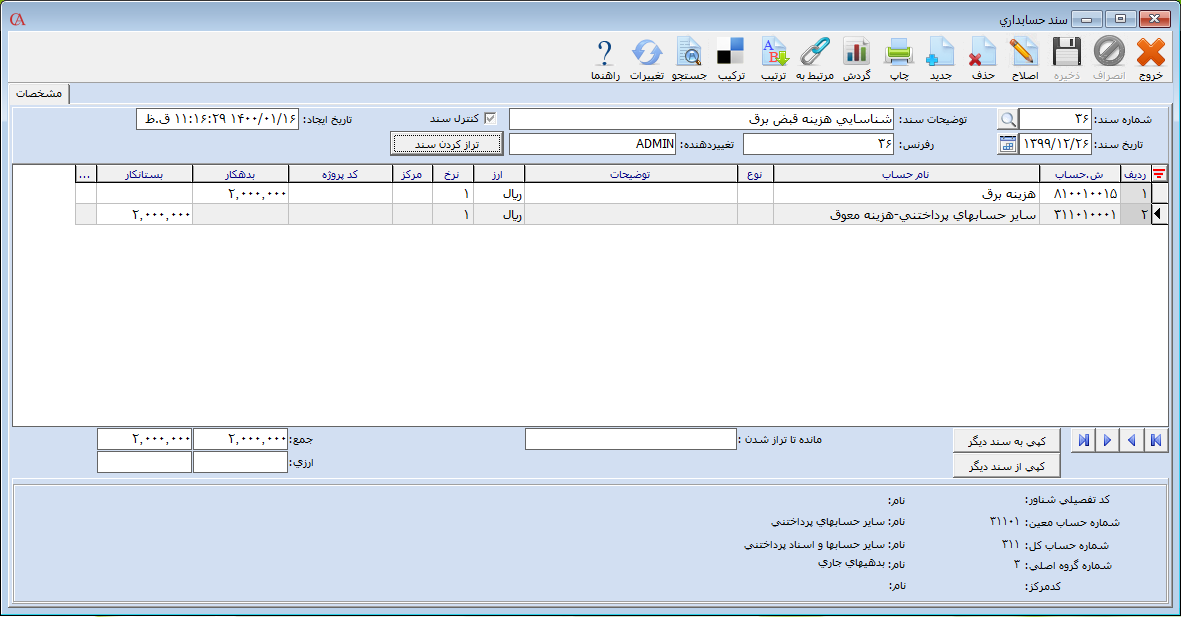Image resolution: width=1181 pixels, height=617 pixels.
Task: Click the خروج (Exit) toolbar icon
Action: pos(1151,52)
